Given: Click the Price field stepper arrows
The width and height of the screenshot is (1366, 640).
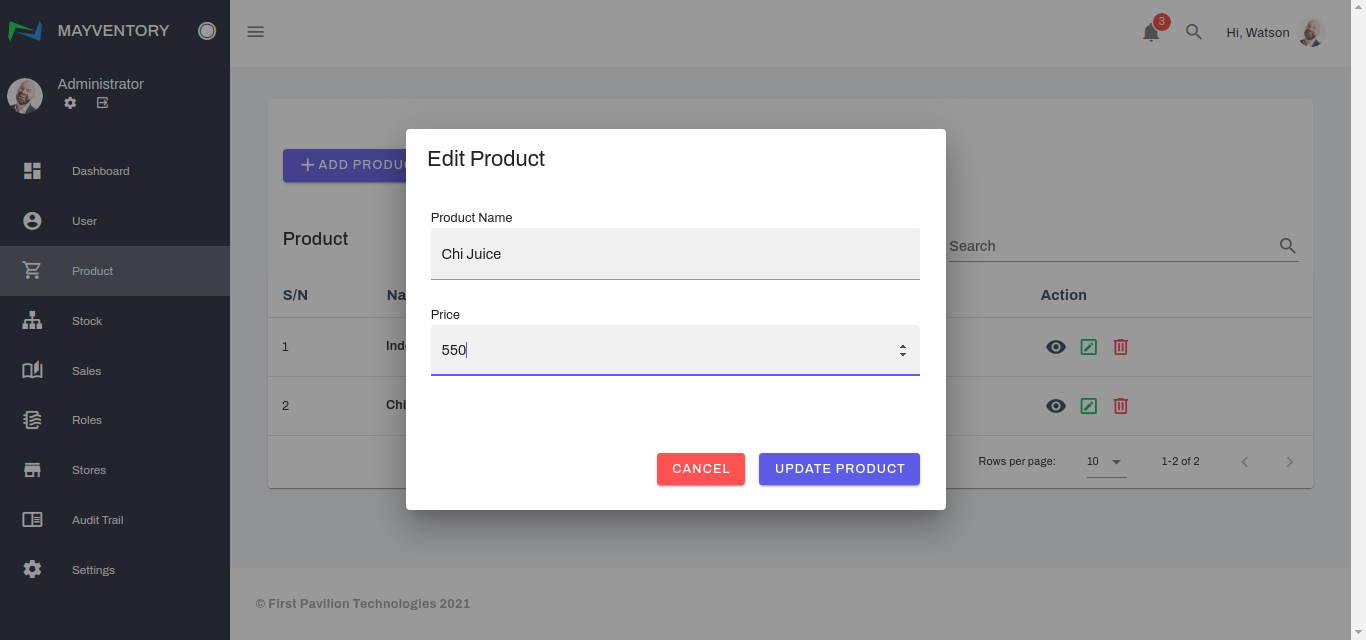Looking at the screenshot, I should [902, 351].
